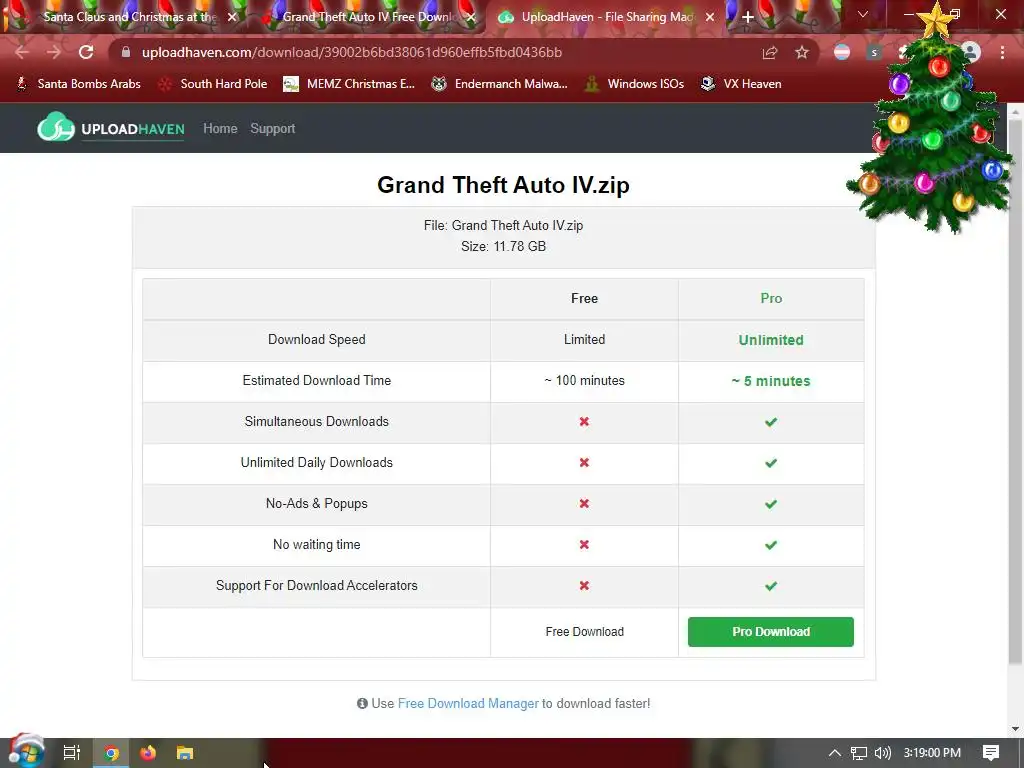1024x768 pixels.
Task: Click the page's vertical scrollbar
Action: [1016, 392]
